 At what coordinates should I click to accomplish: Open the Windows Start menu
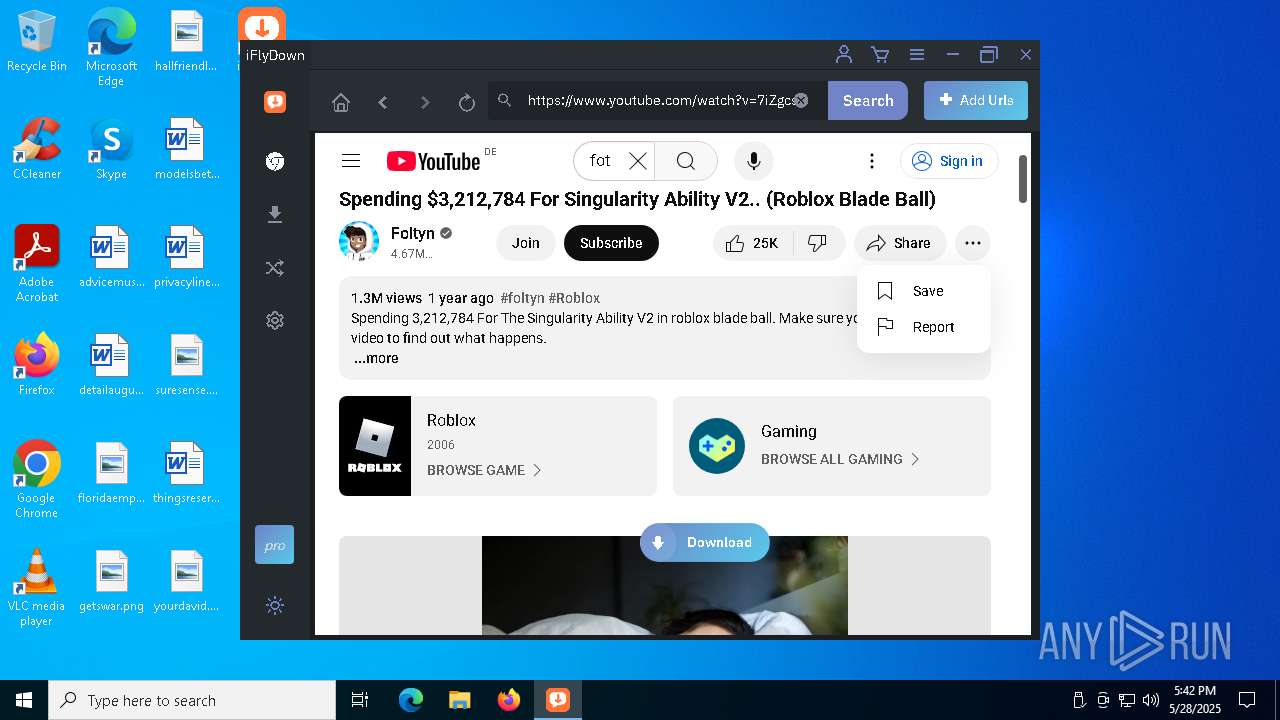coord(24,700)
